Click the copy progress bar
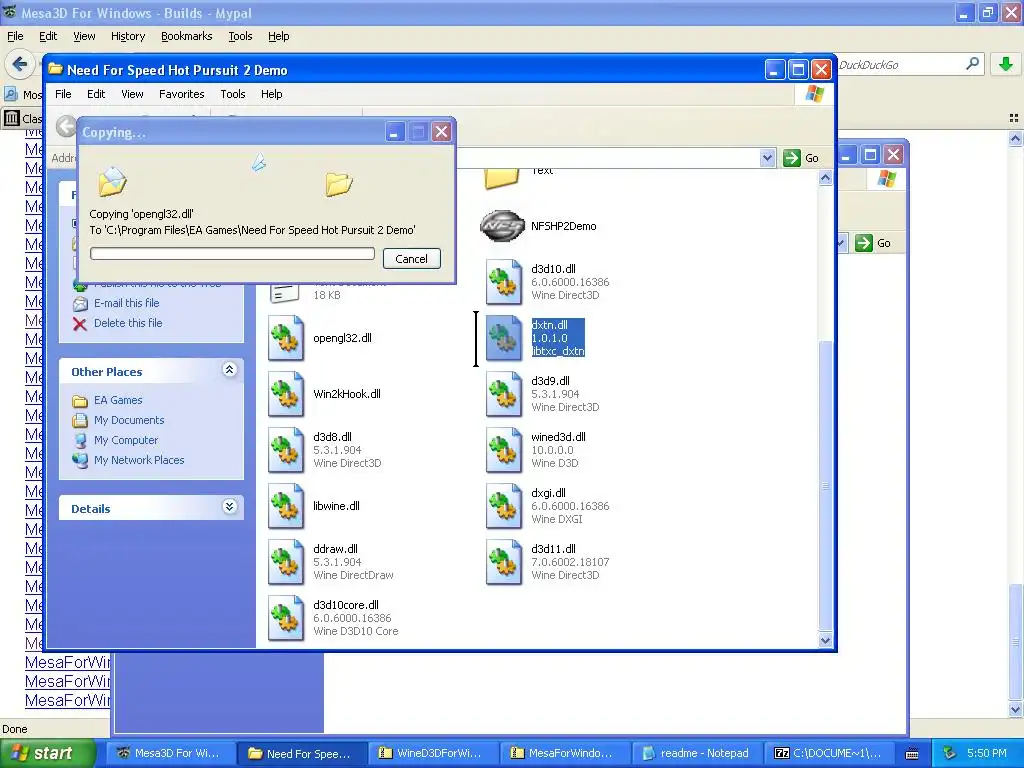 232,253
